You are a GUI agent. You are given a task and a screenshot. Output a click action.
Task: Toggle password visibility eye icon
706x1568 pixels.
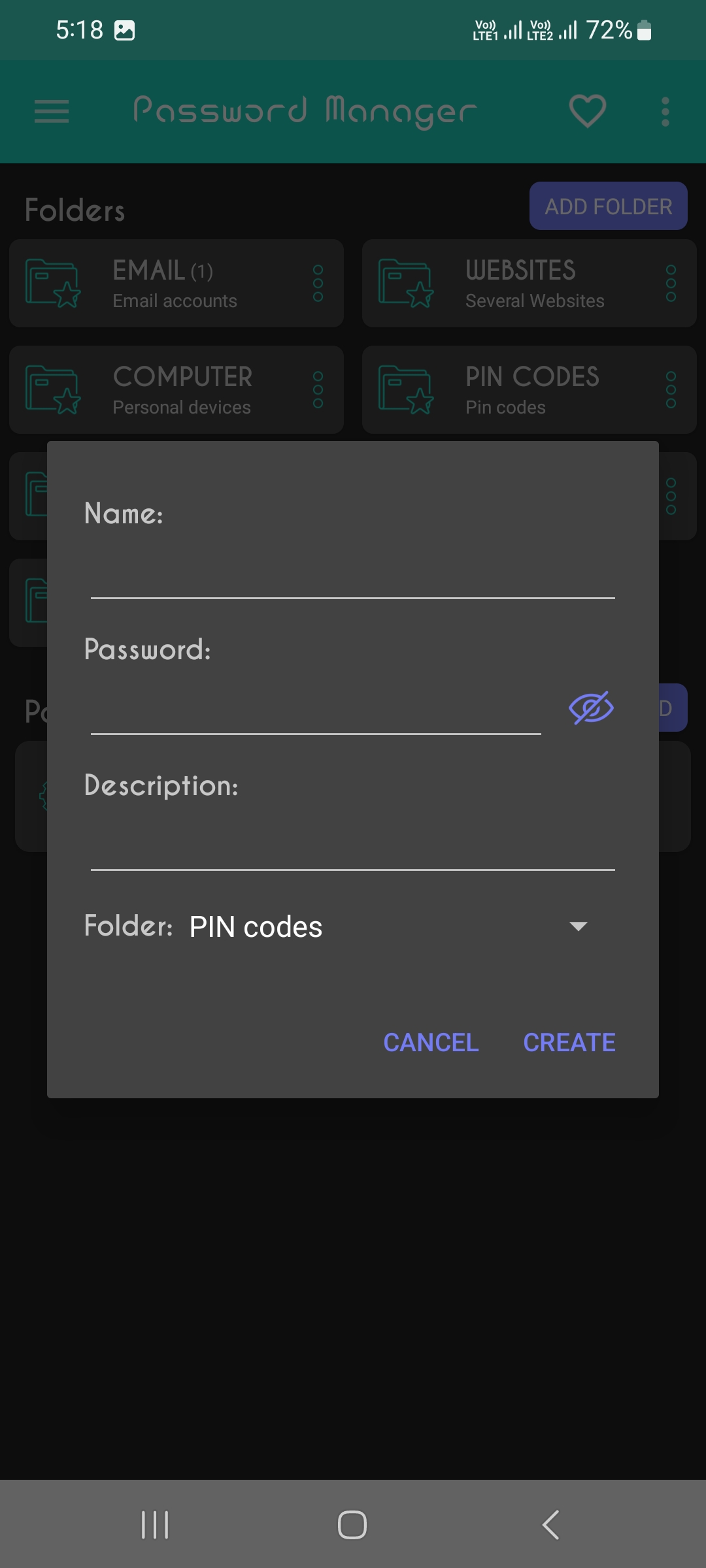591,708
